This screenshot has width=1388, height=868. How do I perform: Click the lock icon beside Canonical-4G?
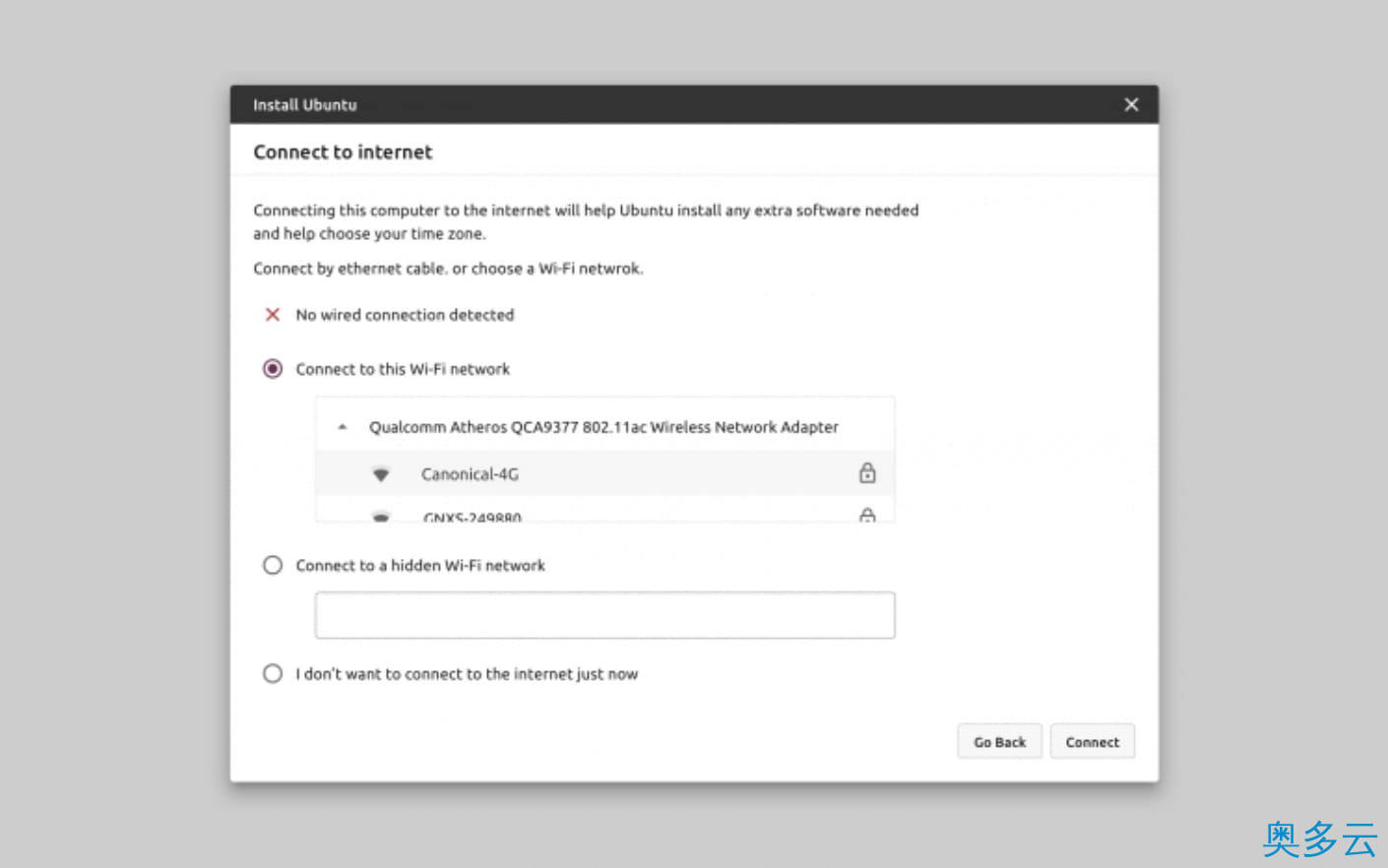[867, 473]
